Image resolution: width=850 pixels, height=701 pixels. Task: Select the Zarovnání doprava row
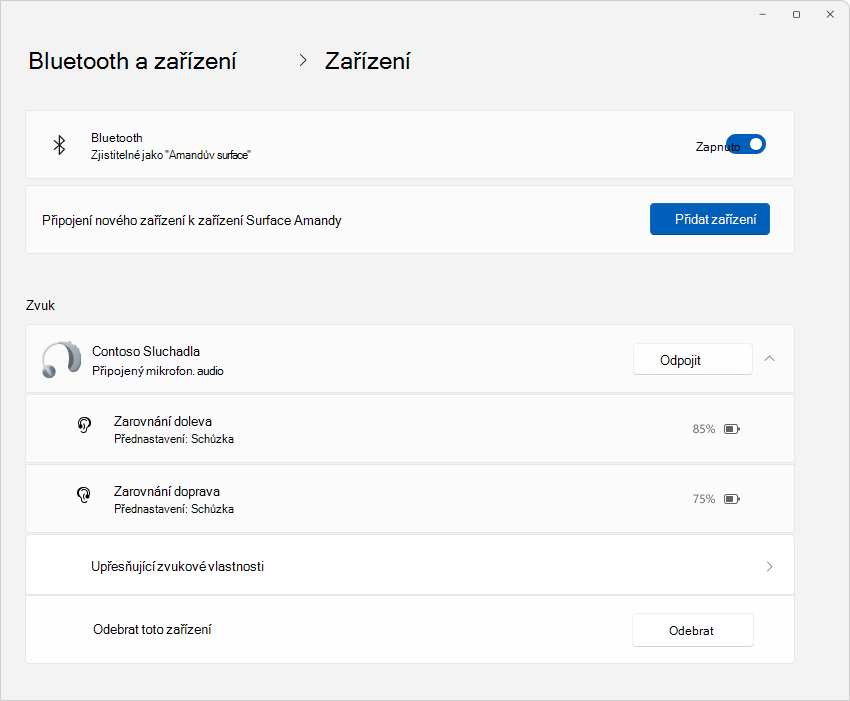[410, 499]
